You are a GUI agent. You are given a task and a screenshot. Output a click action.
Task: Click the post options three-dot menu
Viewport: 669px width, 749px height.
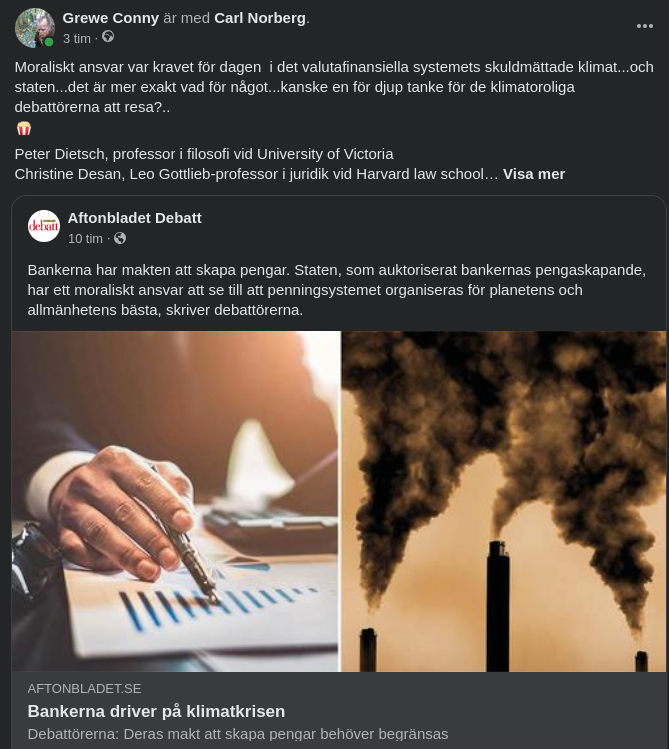tap(645, 26)
